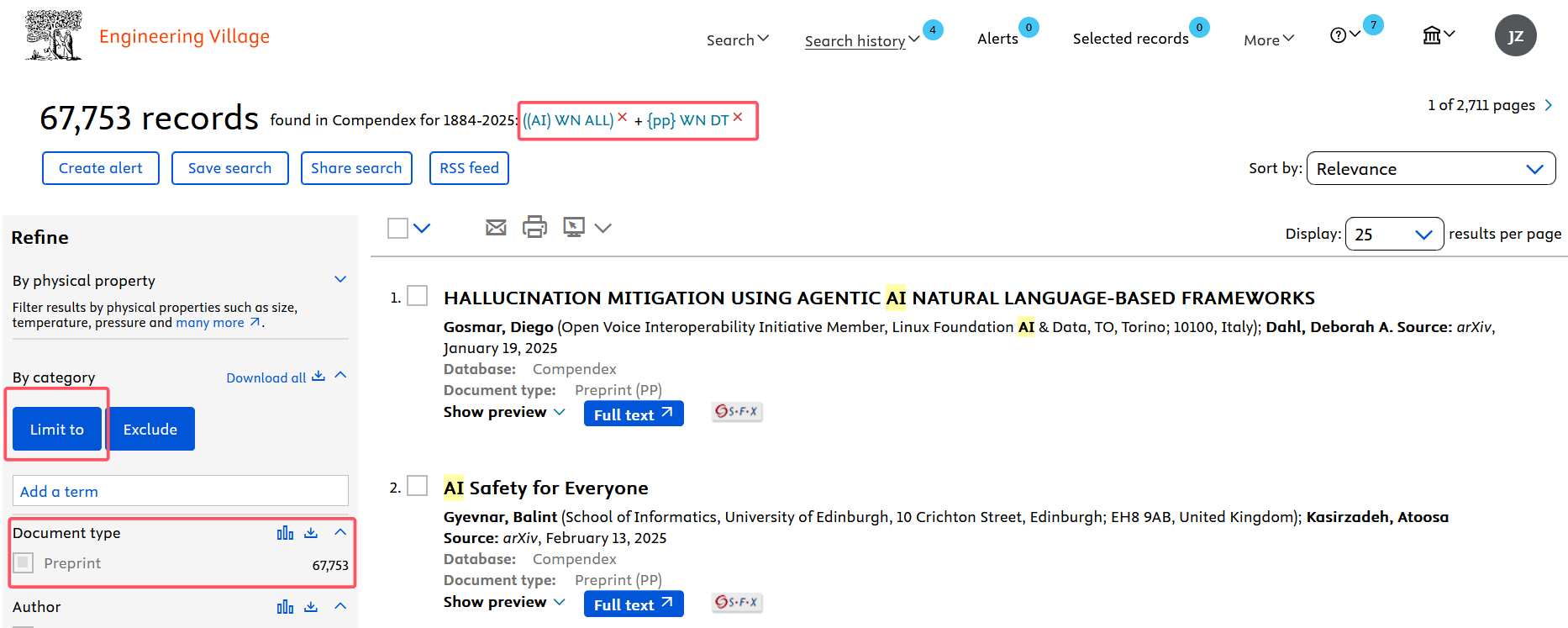Select record 2 AI Safety checkbox

point(418,486)
